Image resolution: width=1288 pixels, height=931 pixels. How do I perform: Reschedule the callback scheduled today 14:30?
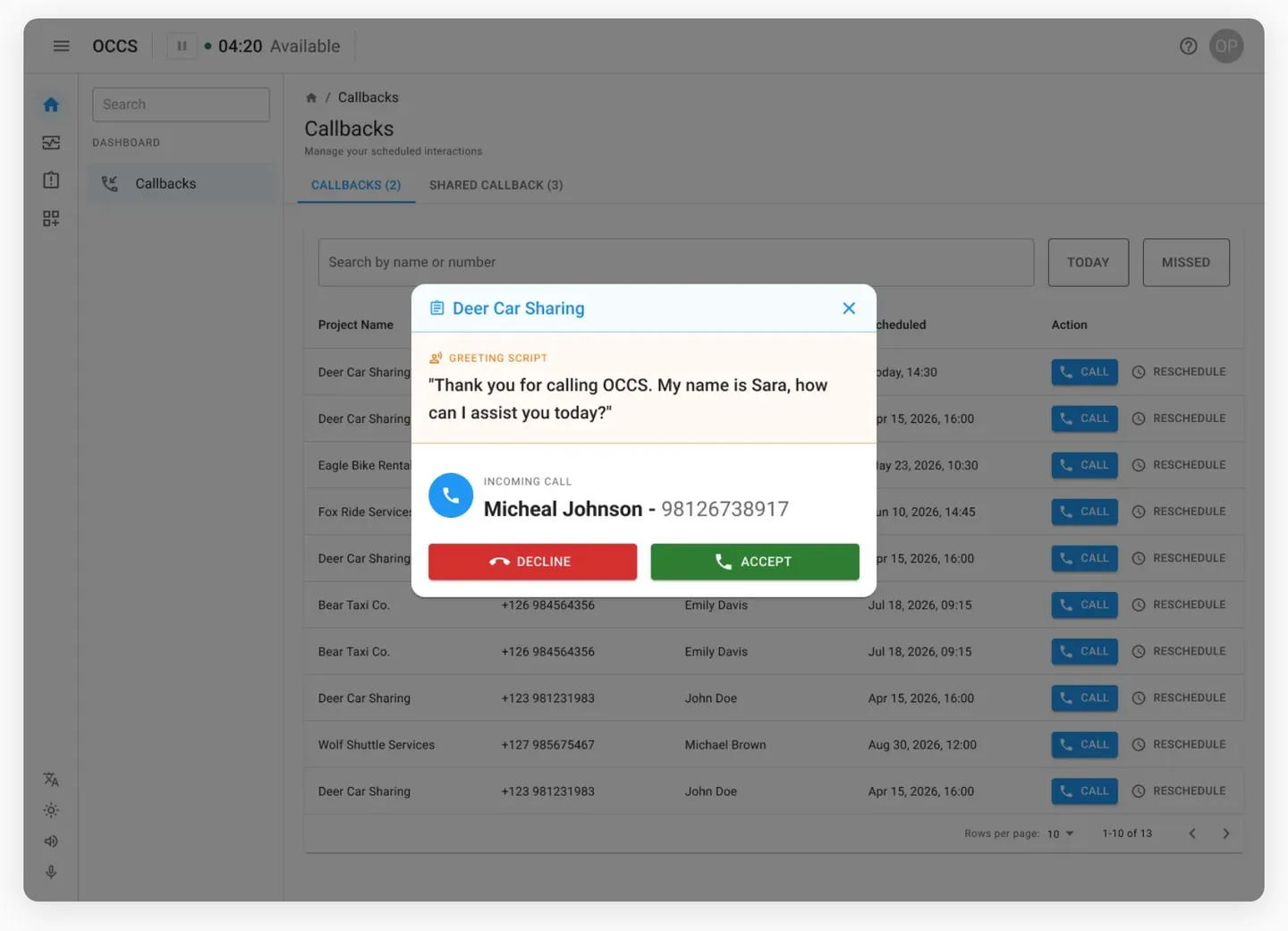coord(1179,372)
